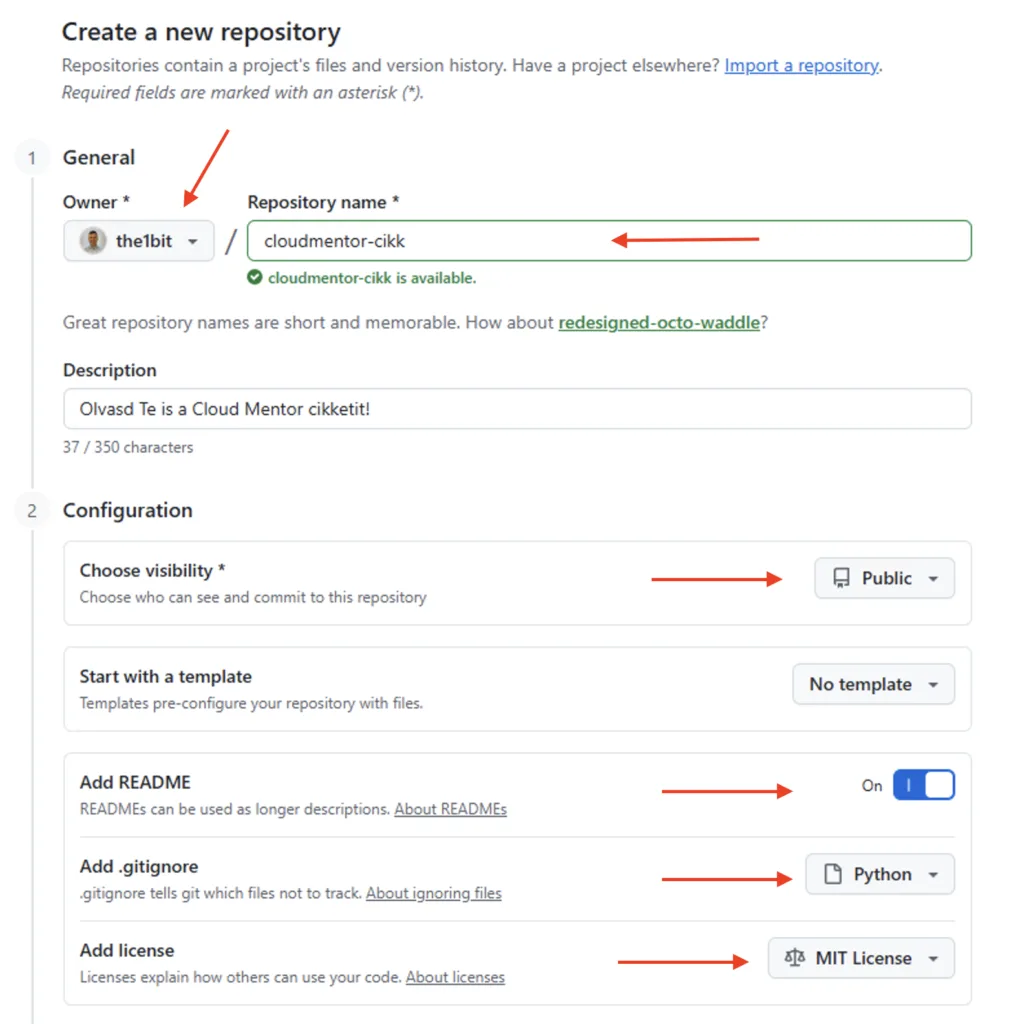Image resolution: width=1011 pixels, height=1024 pixels.
Task: Open the About licenses link
Action: click(455, 977)
